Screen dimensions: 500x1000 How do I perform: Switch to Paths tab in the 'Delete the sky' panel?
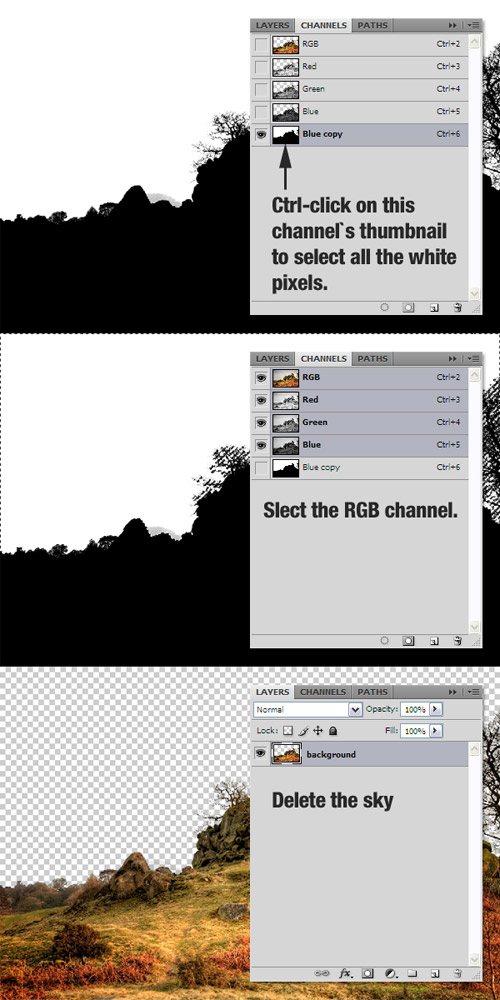pyautogui.click(x=372, y=692)
